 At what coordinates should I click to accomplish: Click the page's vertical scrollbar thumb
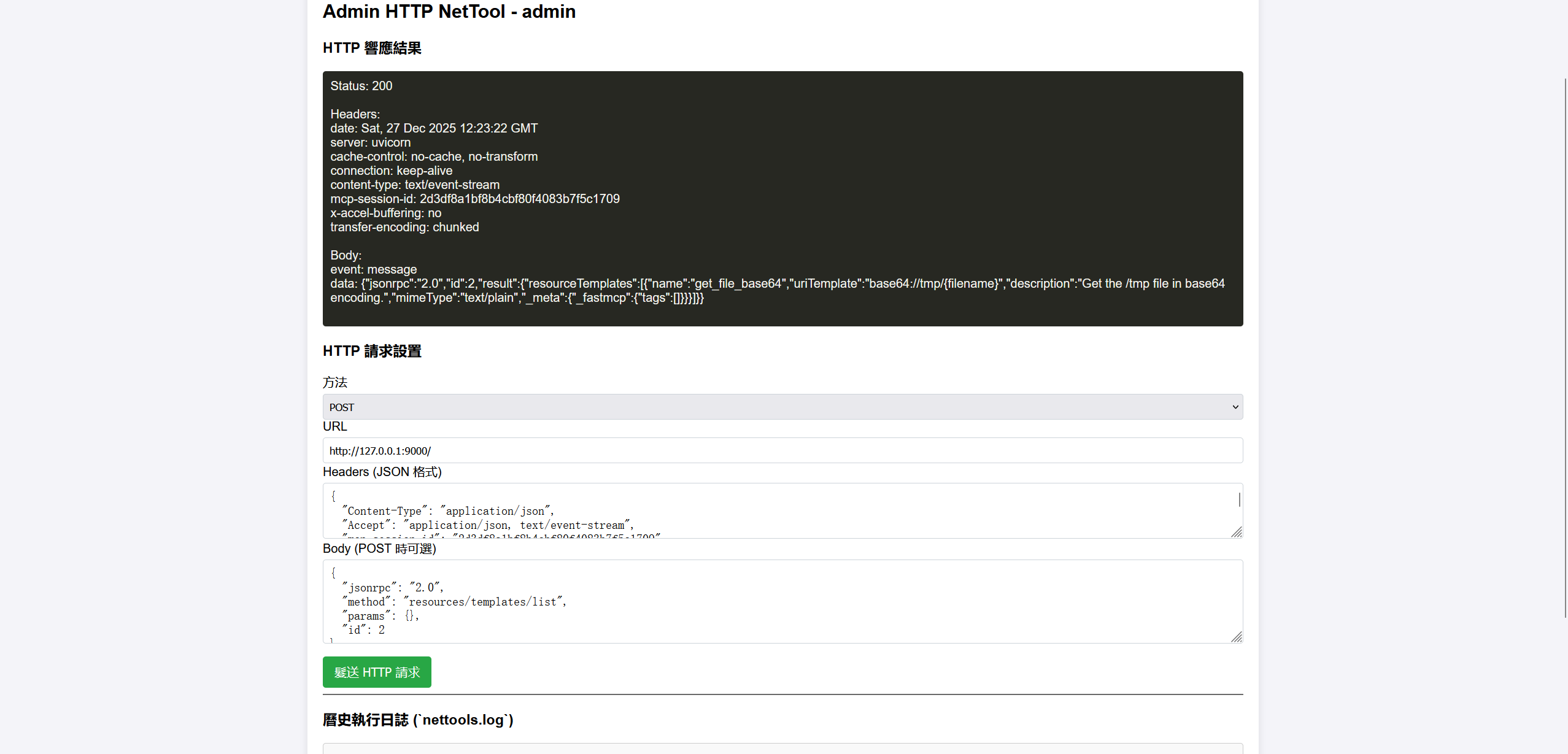[1564, 347]
